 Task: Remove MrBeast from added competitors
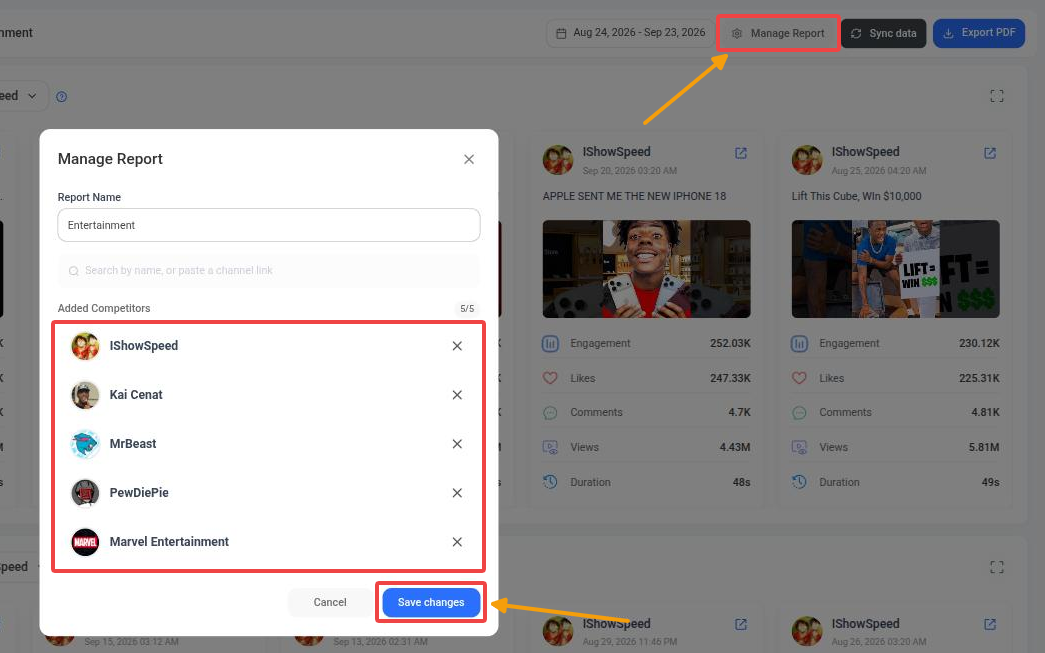[x=457, y=444]
